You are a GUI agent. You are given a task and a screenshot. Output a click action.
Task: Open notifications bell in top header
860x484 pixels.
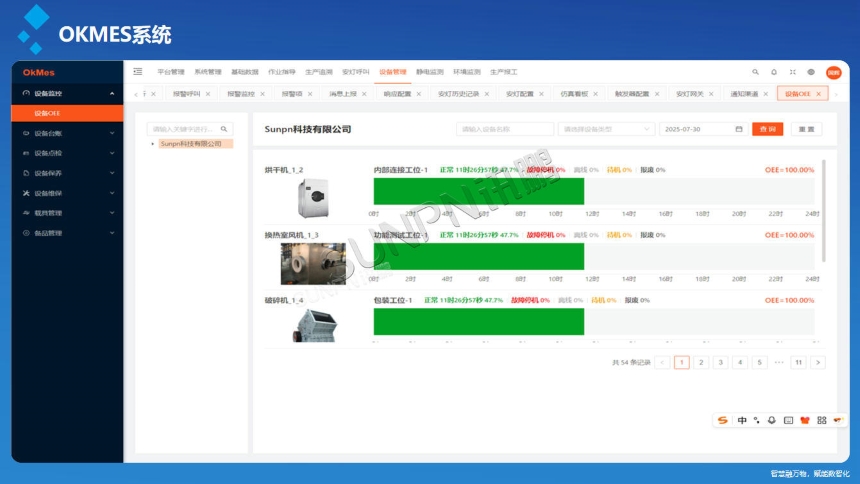(774, 72)
